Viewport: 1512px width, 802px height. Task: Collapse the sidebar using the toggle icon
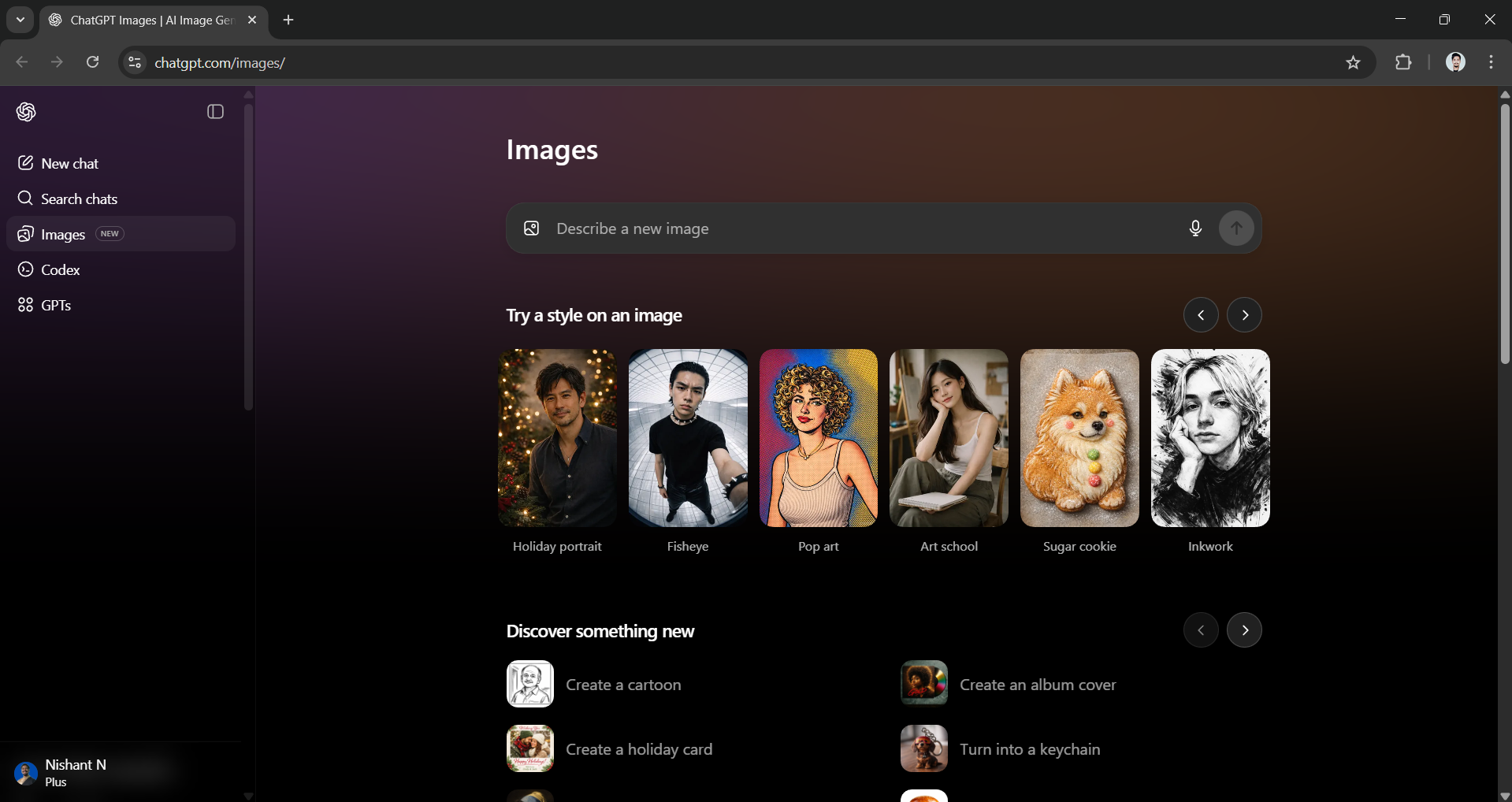[x=214, y=112]
